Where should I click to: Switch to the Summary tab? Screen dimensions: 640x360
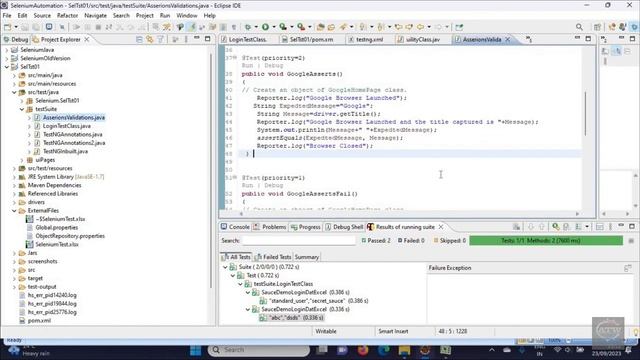[307, 257]
